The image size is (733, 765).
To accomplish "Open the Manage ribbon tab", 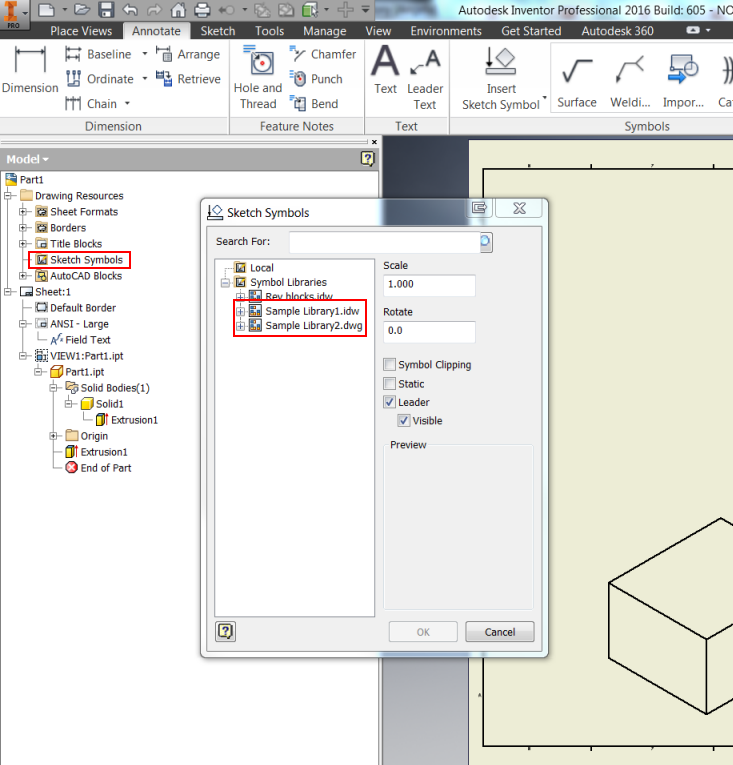I will click(x=325, y=31).
